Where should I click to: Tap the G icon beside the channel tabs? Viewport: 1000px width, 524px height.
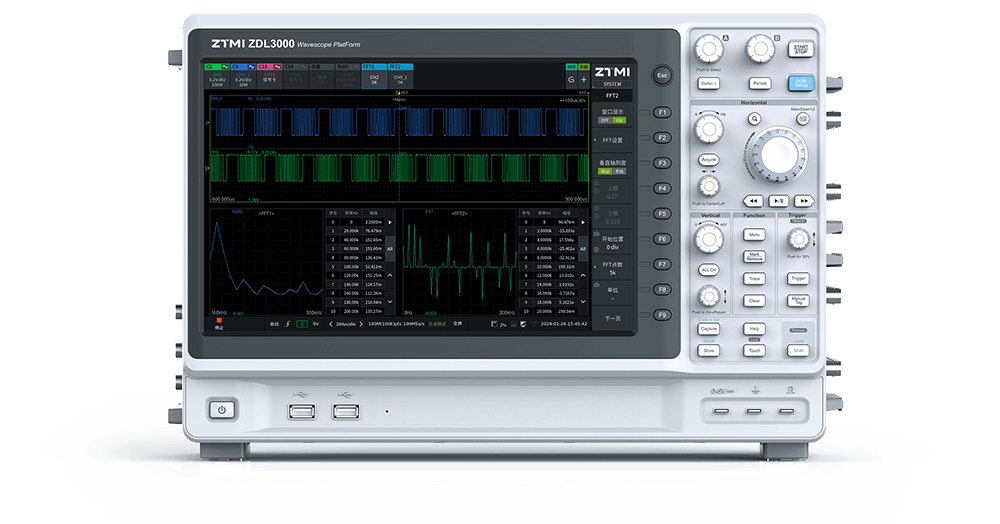pyautogui.click(x=571, y=78)
